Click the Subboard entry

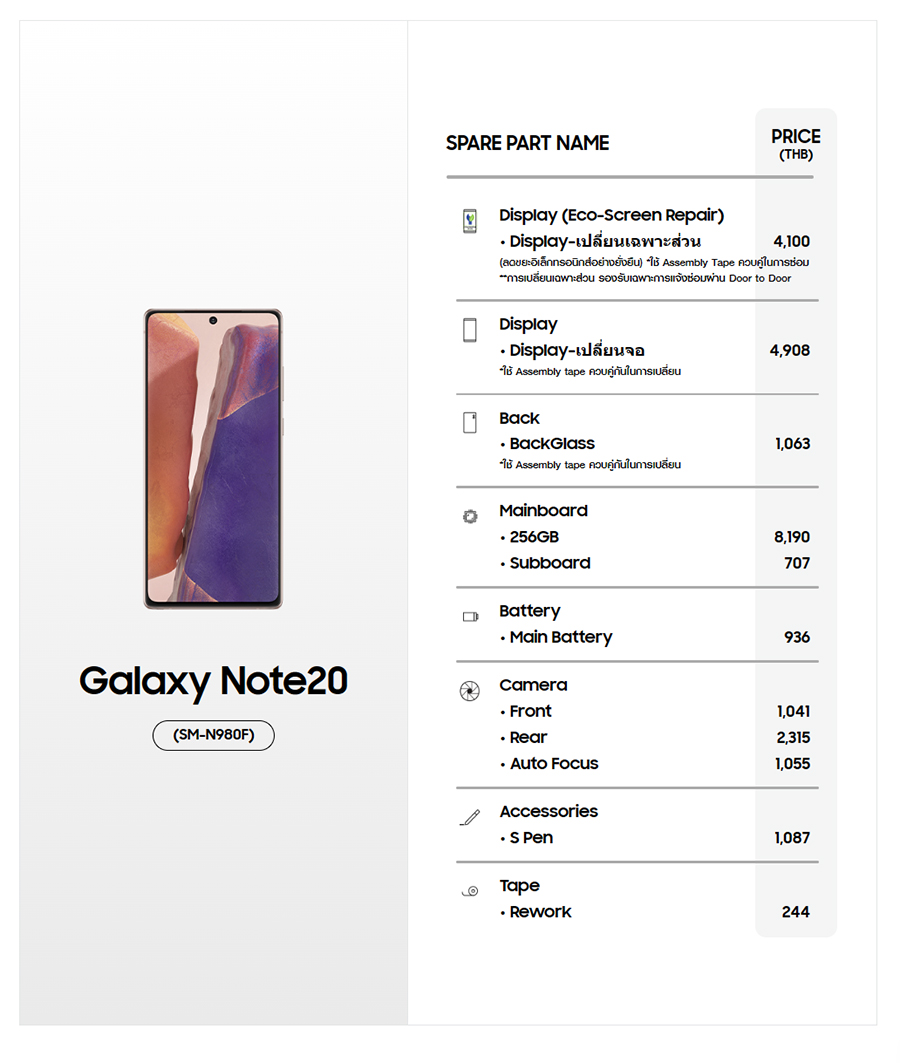click(x=550, y=563)
